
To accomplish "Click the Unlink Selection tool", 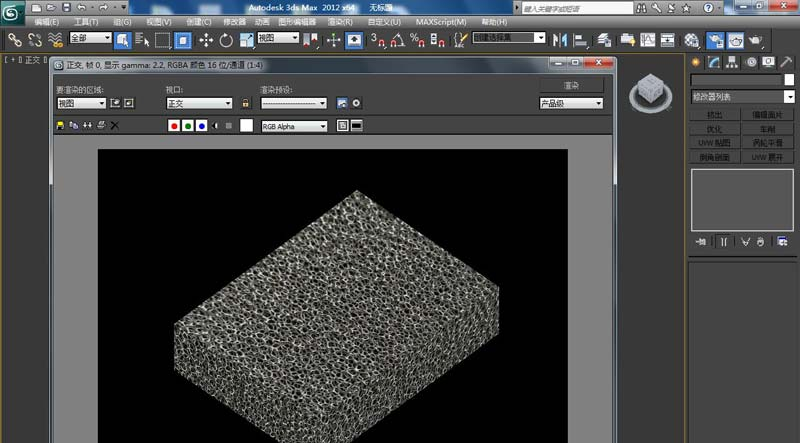I will (35, 40).
